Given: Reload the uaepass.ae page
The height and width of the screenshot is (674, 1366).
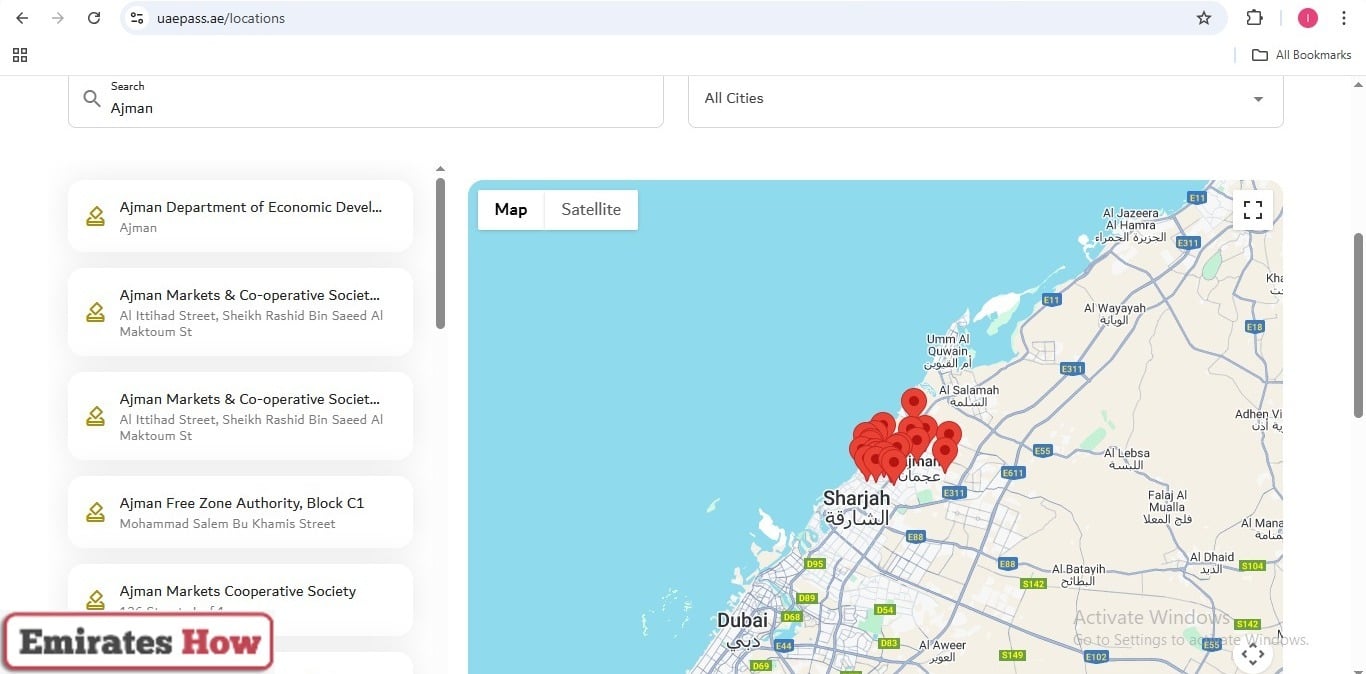Looking at the screenshot, I should pyautogui.click(x=94, y=18).
